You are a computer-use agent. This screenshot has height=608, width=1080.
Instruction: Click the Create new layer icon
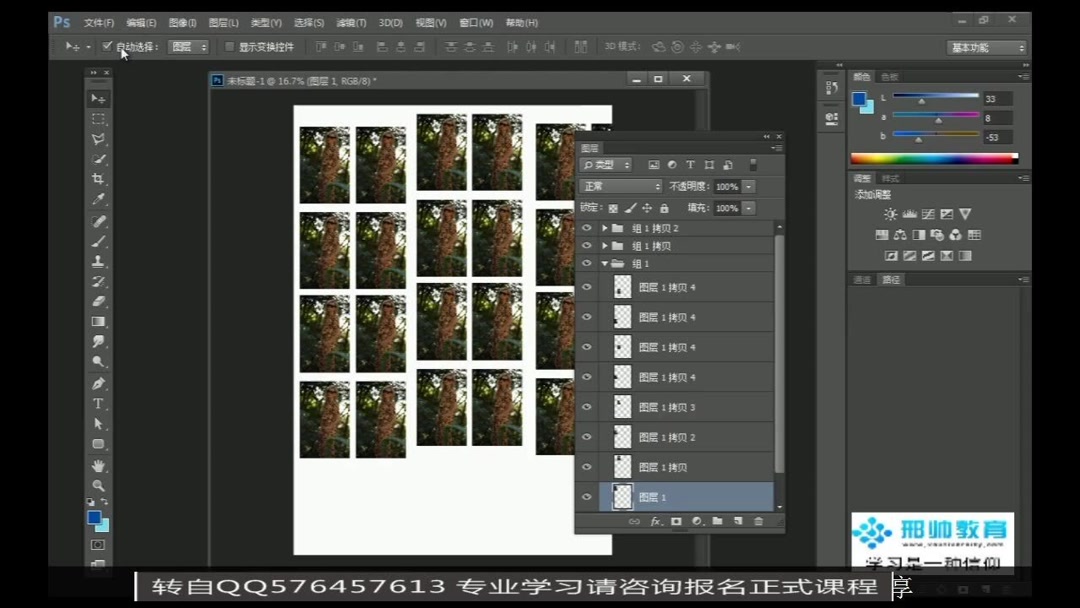coord(737,521)
